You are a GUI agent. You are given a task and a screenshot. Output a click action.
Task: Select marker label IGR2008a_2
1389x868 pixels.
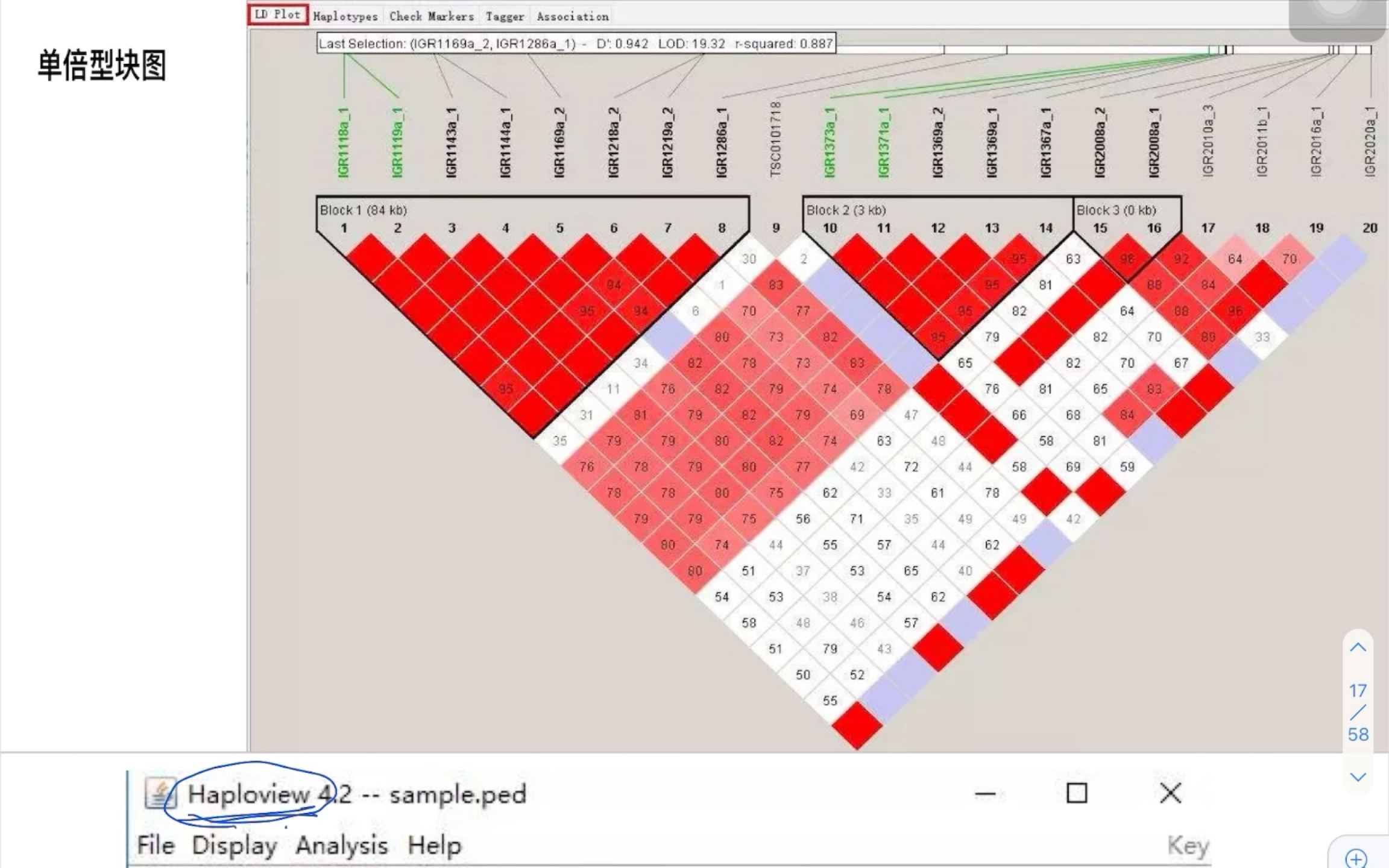1100,143
